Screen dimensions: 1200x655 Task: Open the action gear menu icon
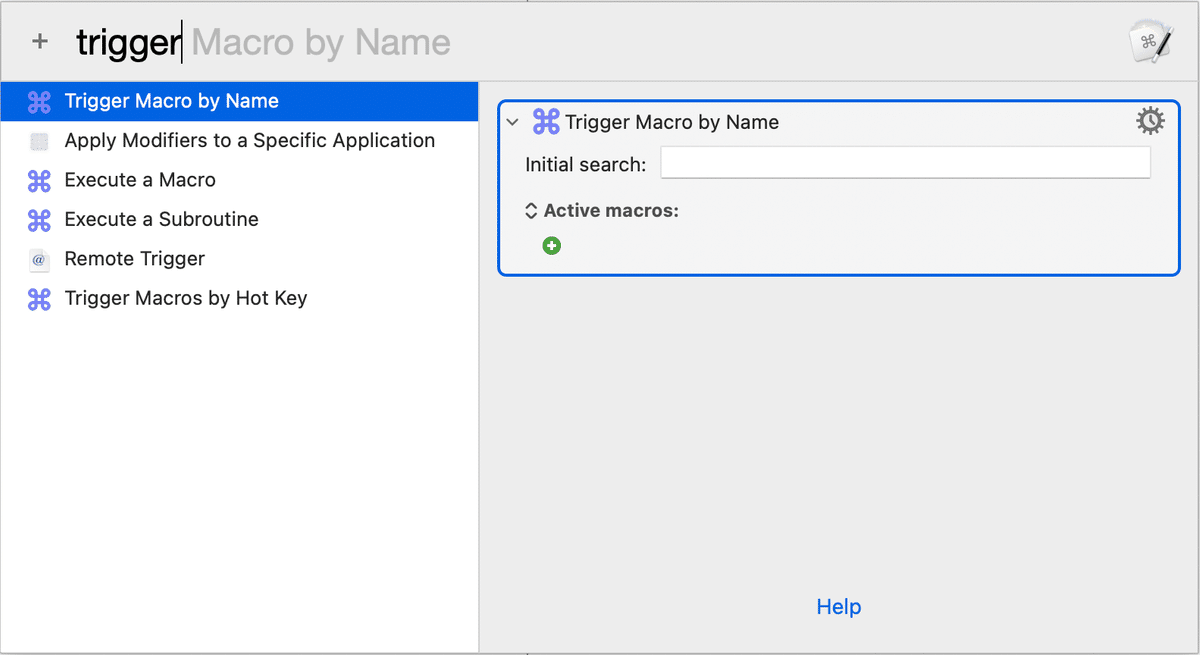pyautogui.click(x=1150, y=122)
